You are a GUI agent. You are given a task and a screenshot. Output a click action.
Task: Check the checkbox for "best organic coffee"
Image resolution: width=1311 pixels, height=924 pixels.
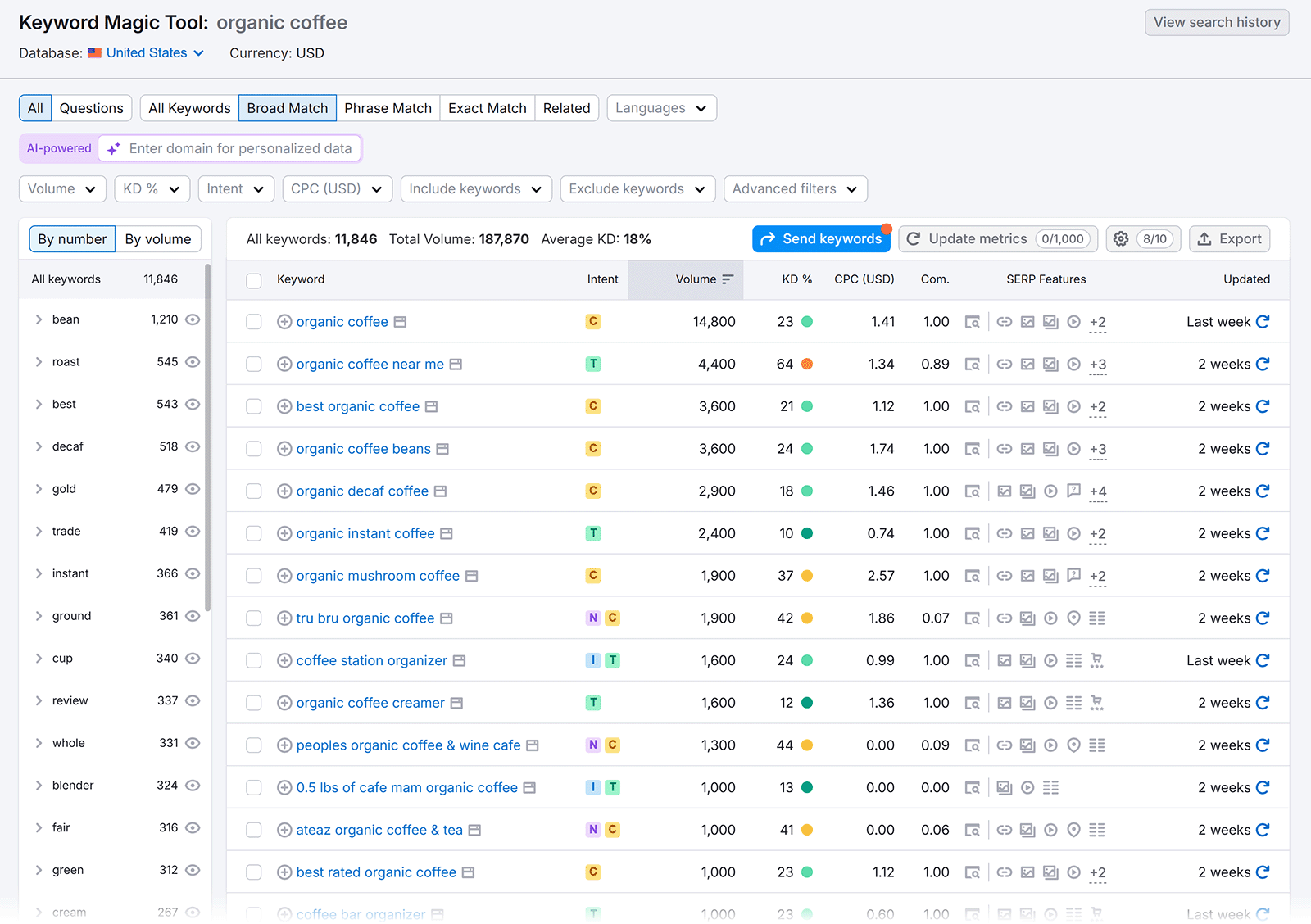point(253,405)
